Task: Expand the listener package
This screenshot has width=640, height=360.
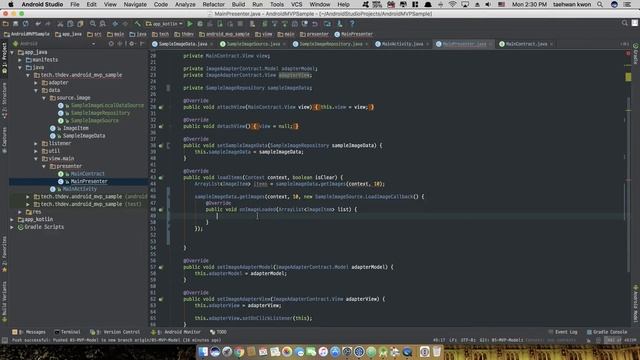Action: click(36, 144)
